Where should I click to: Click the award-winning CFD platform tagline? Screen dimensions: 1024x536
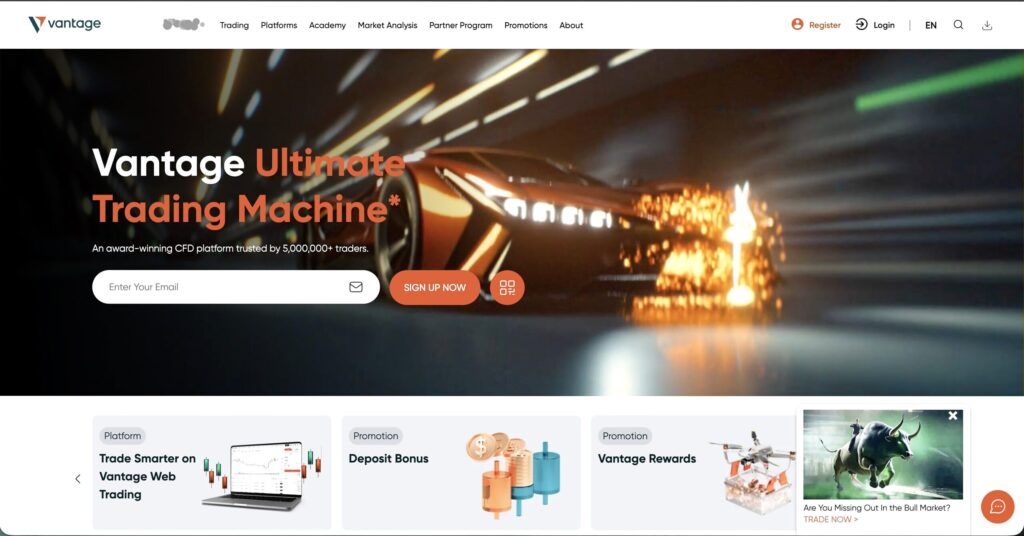[230, 249]
